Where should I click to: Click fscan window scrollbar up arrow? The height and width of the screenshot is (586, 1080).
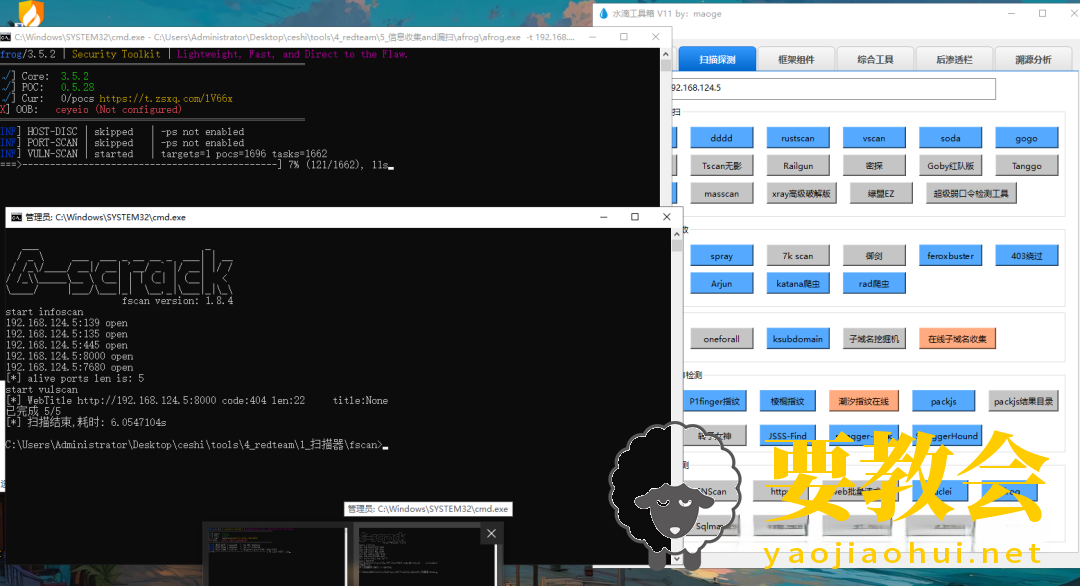tap(677, 234)
